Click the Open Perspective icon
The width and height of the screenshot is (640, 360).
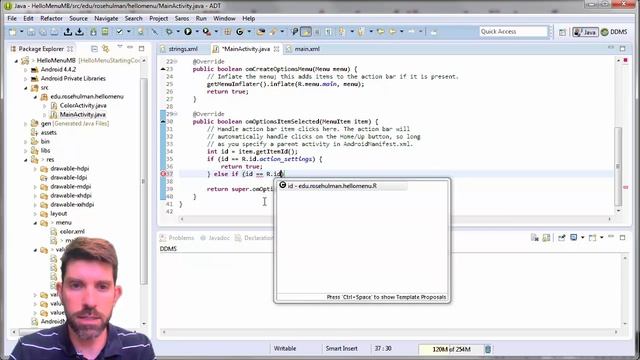click(562, 32)
